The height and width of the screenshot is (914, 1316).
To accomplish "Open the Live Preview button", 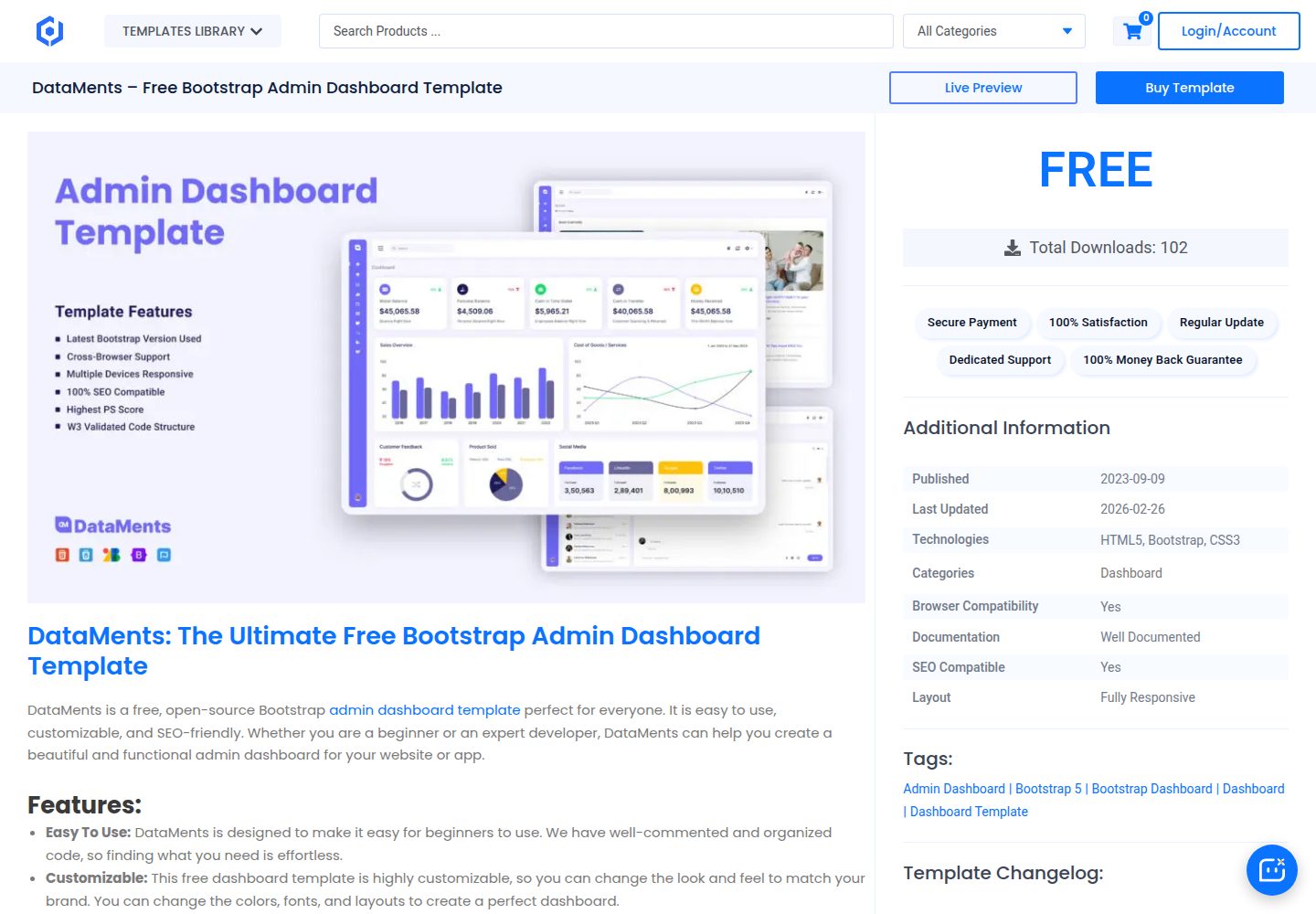I will 983,88.
